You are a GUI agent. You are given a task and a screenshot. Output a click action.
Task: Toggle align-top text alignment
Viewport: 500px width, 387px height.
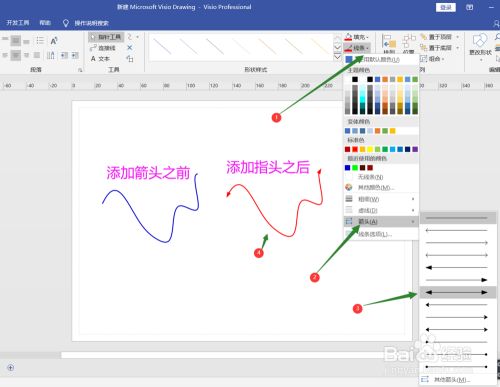click(x=5, y=40)
